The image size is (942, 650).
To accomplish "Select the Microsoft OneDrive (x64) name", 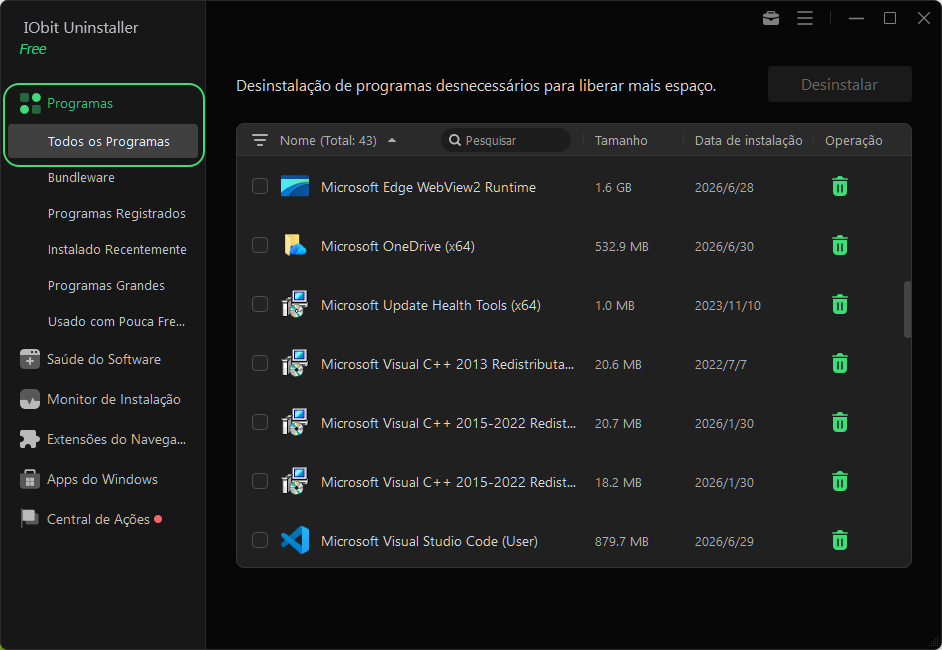I will [x=398, y=246].
